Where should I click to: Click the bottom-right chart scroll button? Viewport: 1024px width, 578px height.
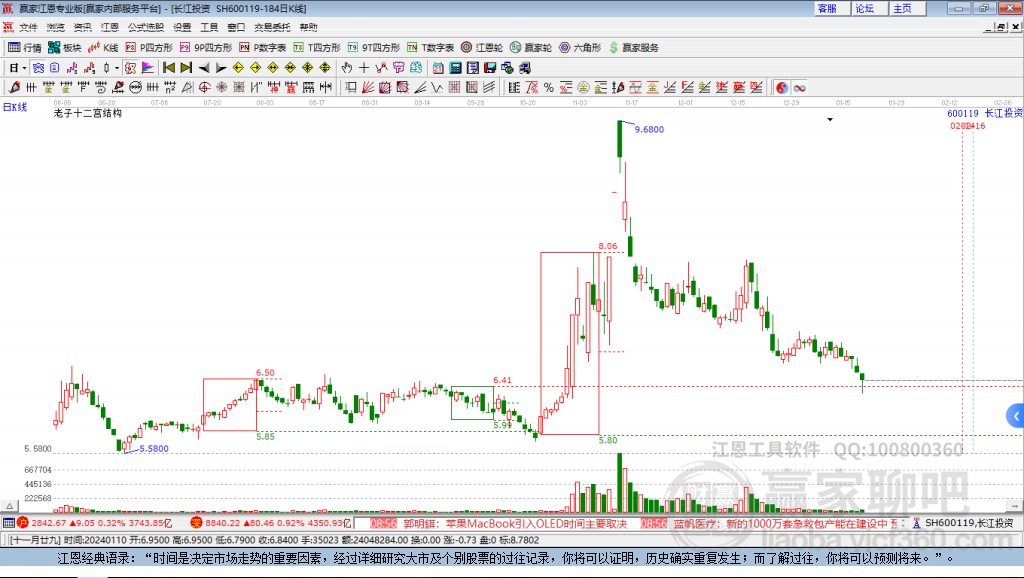(1014, 506)
